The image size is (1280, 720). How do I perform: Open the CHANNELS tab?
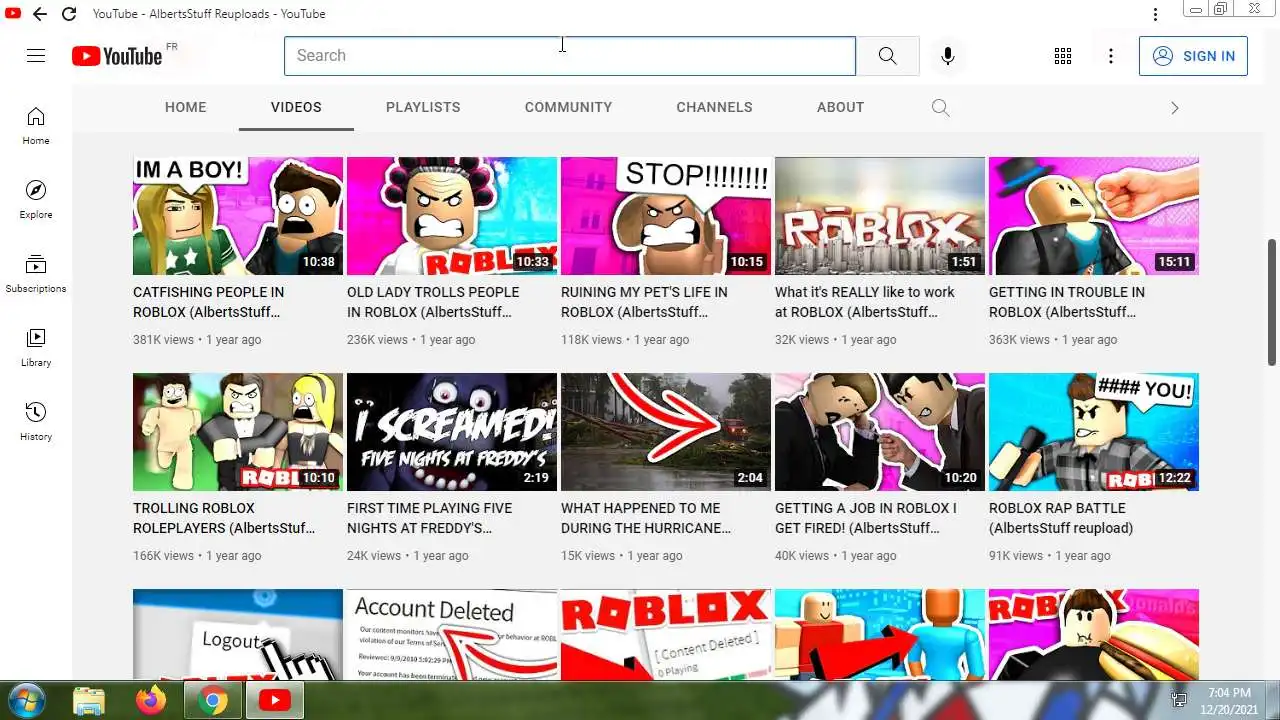714,107
